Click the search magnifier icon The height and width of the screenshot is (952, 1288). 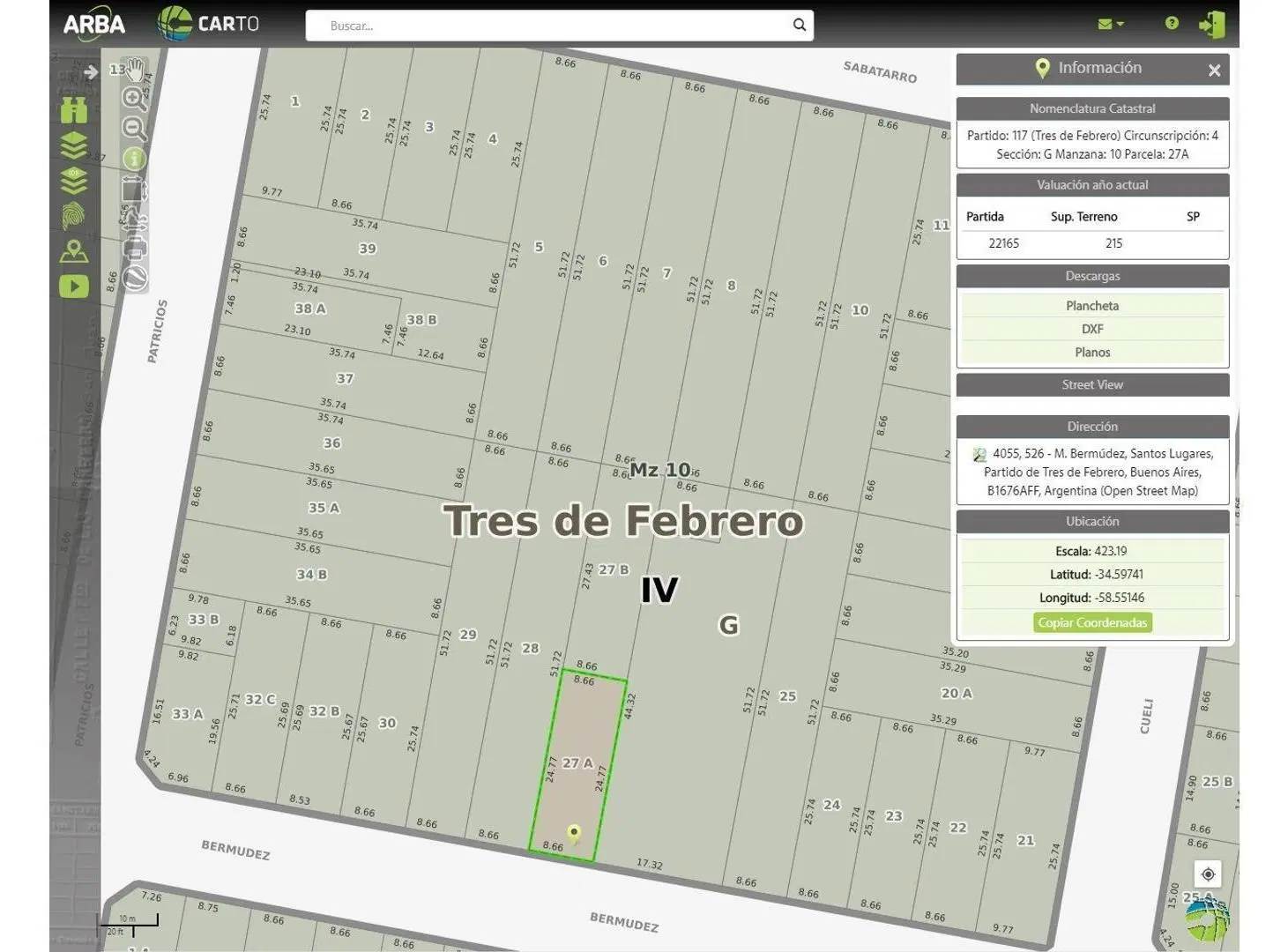pyautogui.click(x=800, y=25)
